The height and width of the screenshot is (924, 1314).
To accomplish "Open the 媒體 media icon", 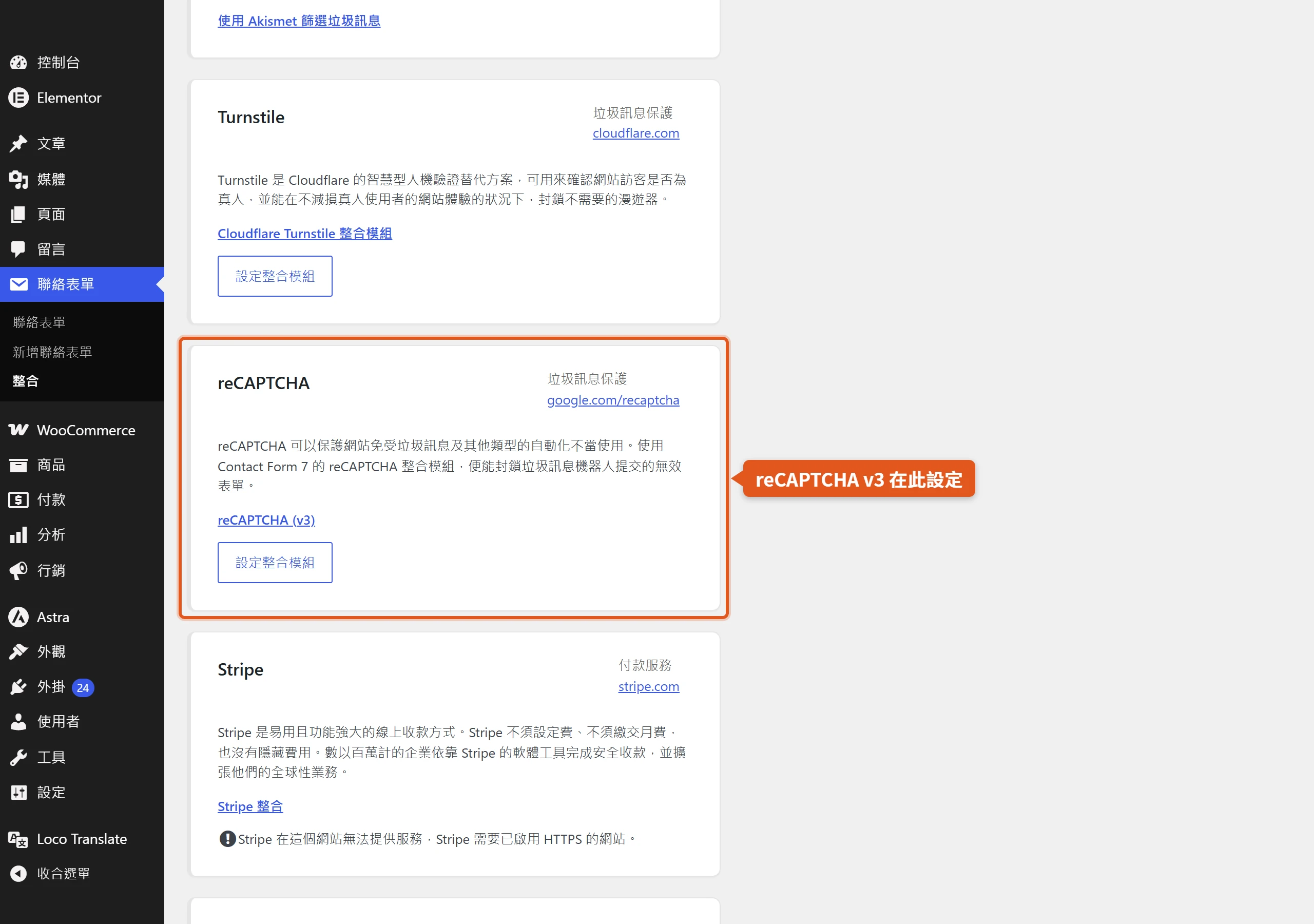I will pyautogui.click(x=18, y=179).
